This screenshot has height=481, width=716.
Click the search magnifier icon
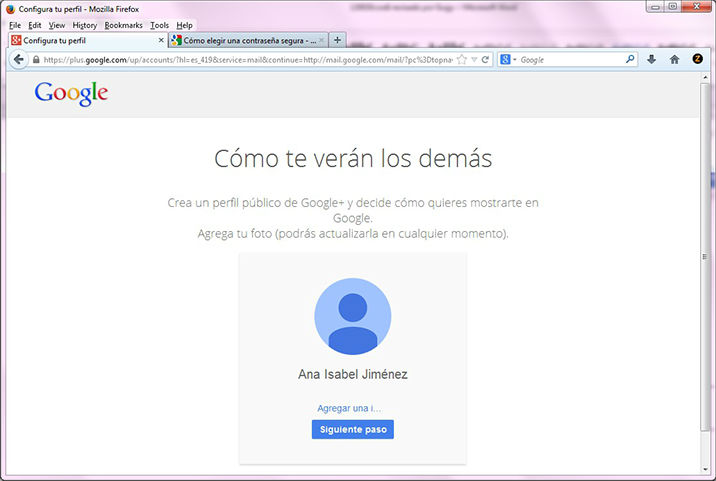coord(630,59)
